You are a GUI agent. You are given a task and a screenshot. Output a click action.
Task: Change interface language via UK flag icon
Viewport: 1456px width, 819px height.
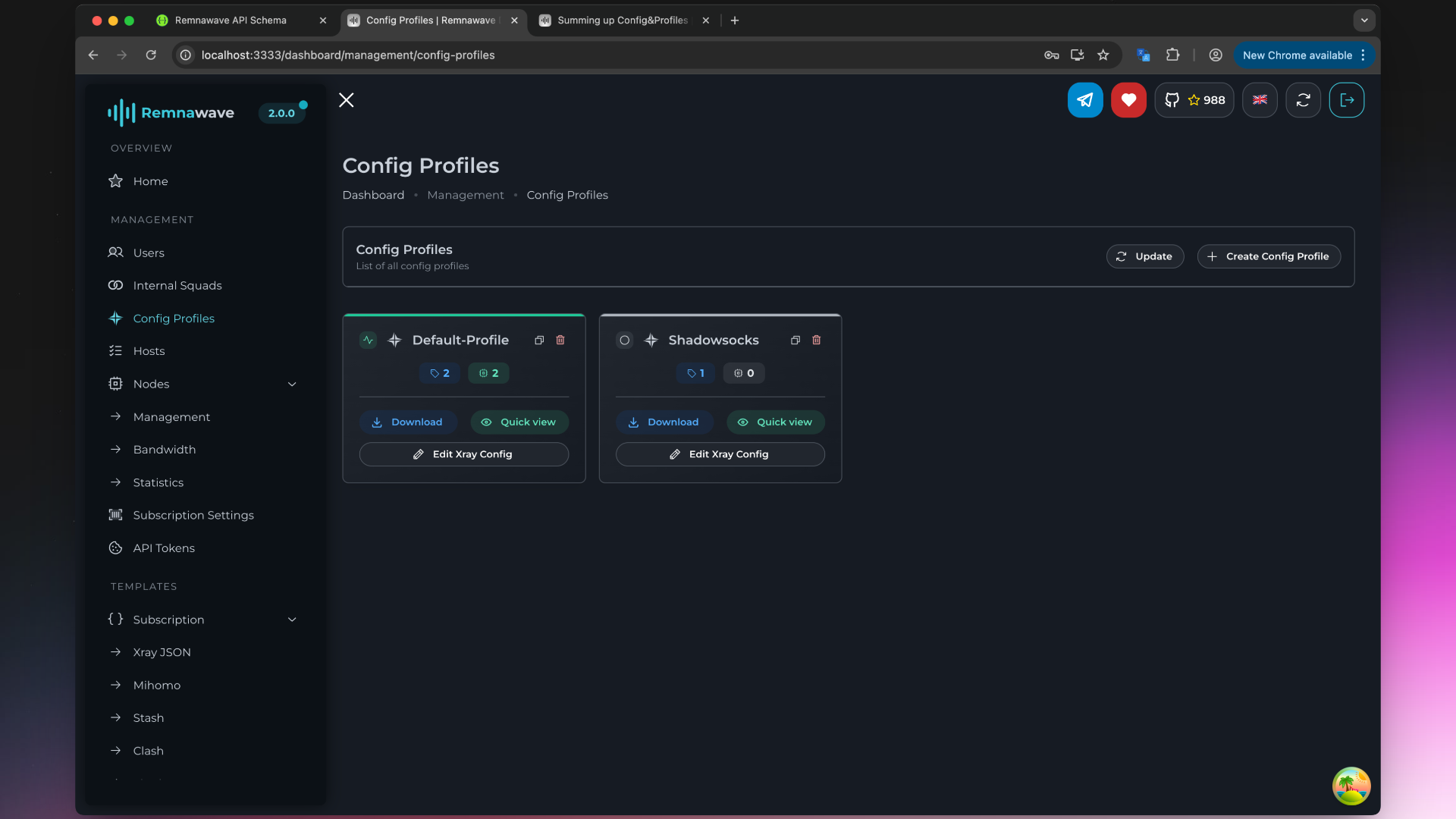tap(1260, 99)
